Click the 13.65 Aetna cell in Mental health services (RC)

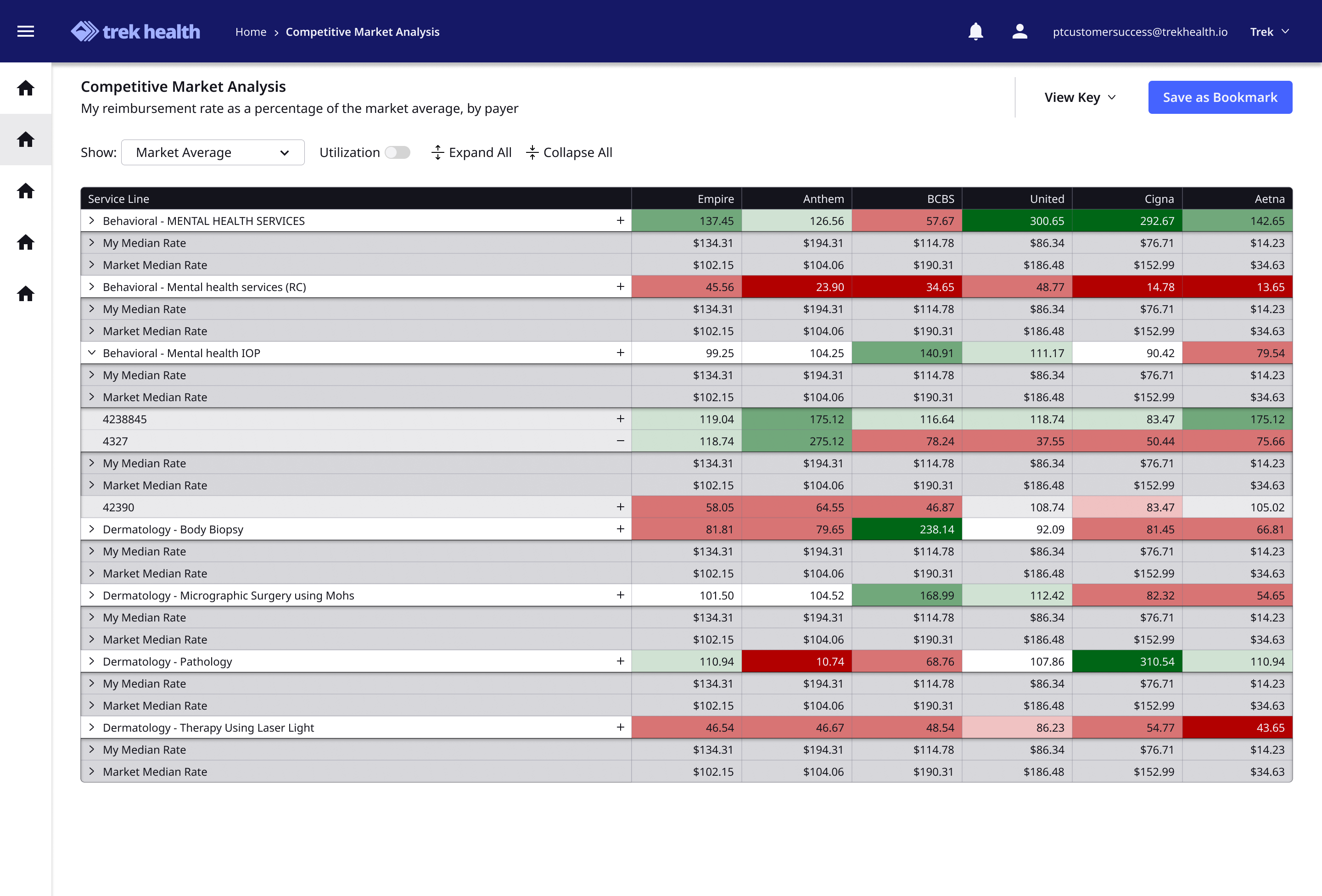pos(1237,287)
